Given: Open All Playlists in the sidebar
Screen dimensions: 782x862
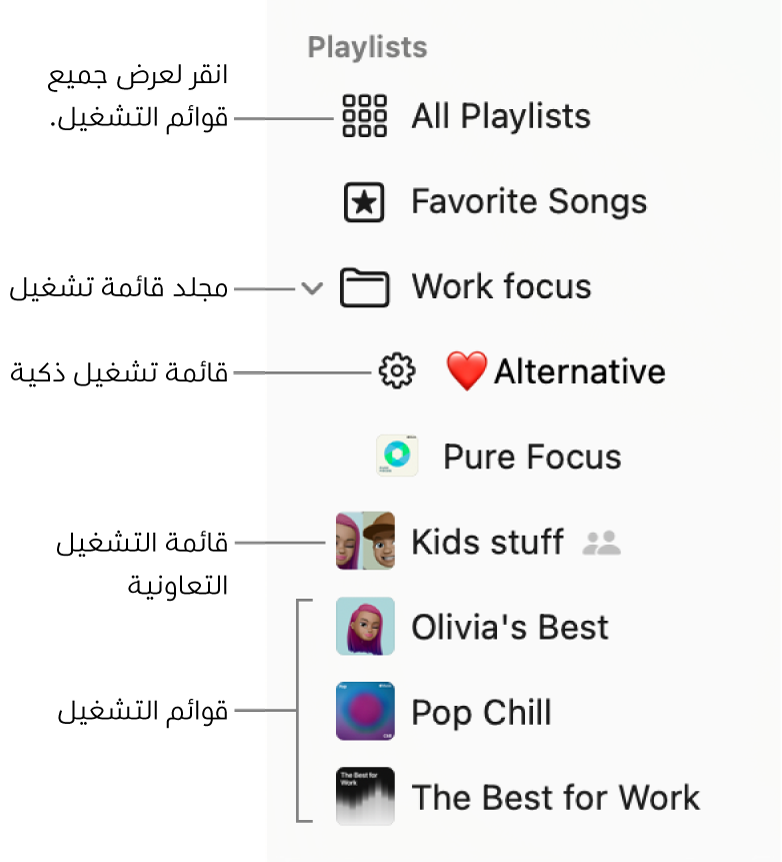Looking at the screenshot, I should tap(501, 117).
